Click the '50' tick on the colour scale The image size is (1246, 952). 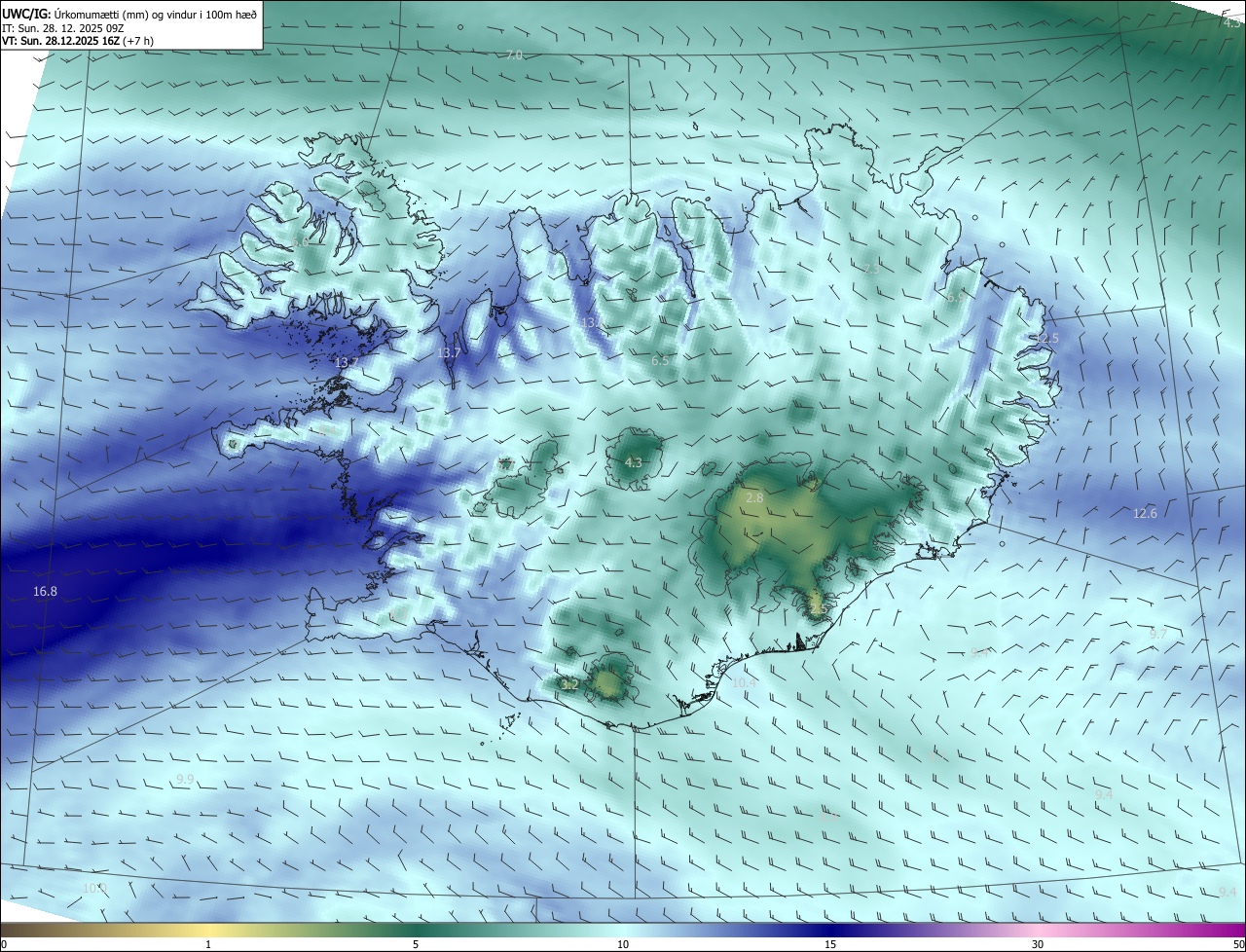1238,944
